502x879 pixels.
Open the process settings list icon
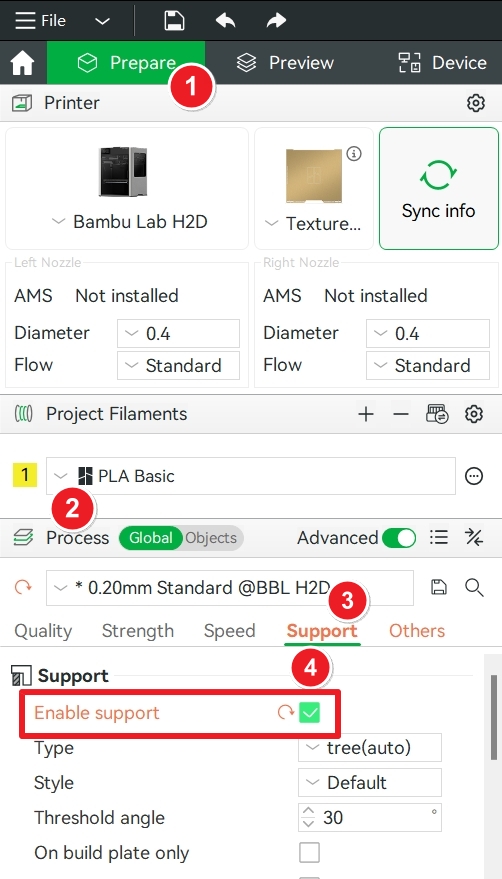439,538
